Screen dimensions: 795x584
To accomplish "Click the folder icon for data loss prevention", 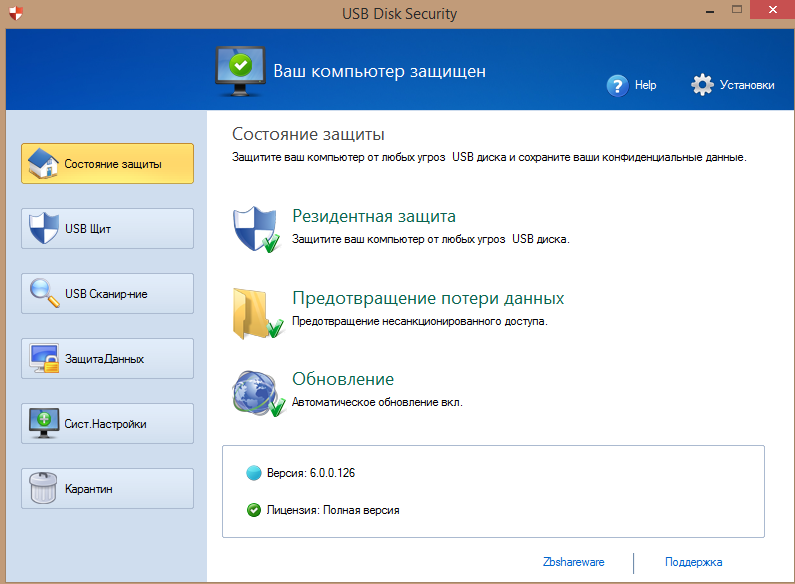I will coord(258,313).
